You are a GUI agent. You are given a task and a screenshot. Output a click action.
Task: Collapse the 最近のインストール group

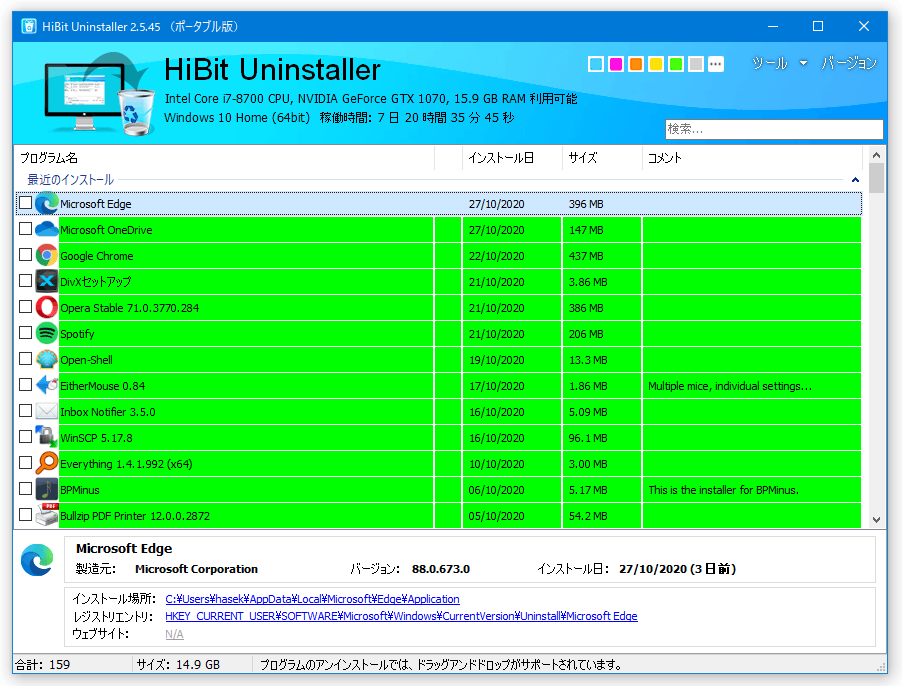855,180
